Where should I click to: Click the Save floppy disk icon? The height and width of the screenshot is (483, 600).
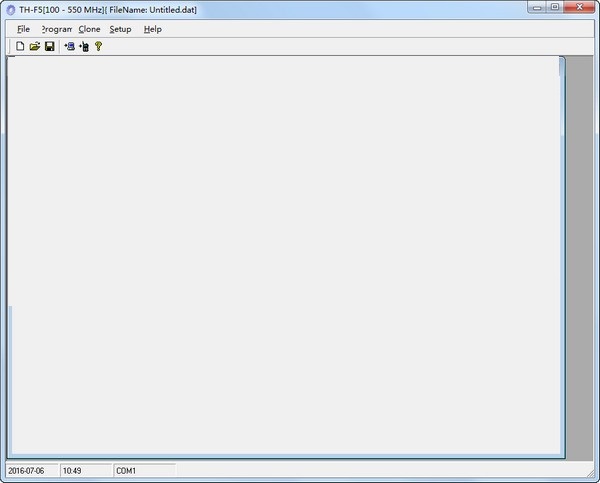[50, 46]
